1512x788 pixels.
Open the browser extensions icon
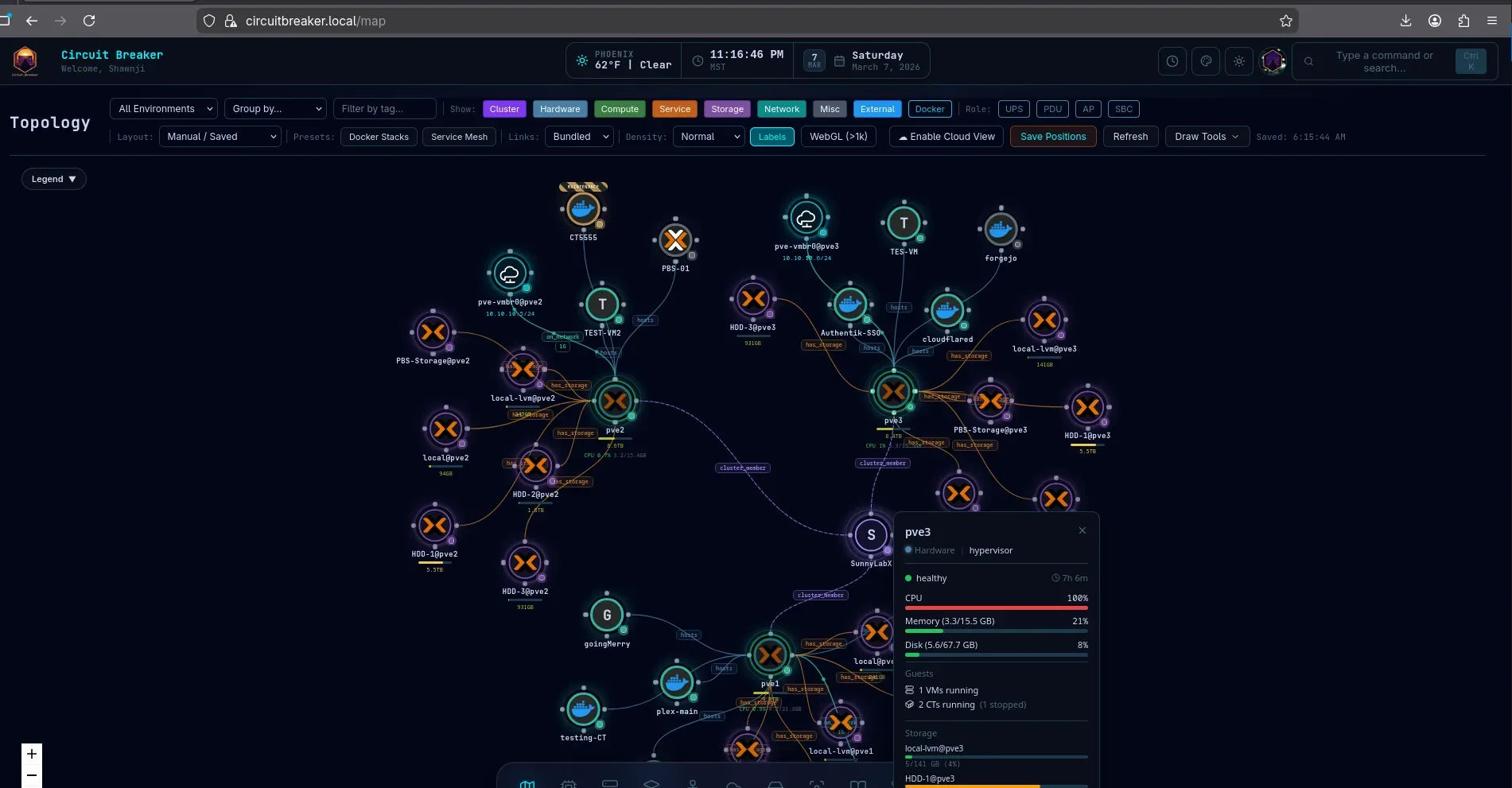(x=1463, y=21)
